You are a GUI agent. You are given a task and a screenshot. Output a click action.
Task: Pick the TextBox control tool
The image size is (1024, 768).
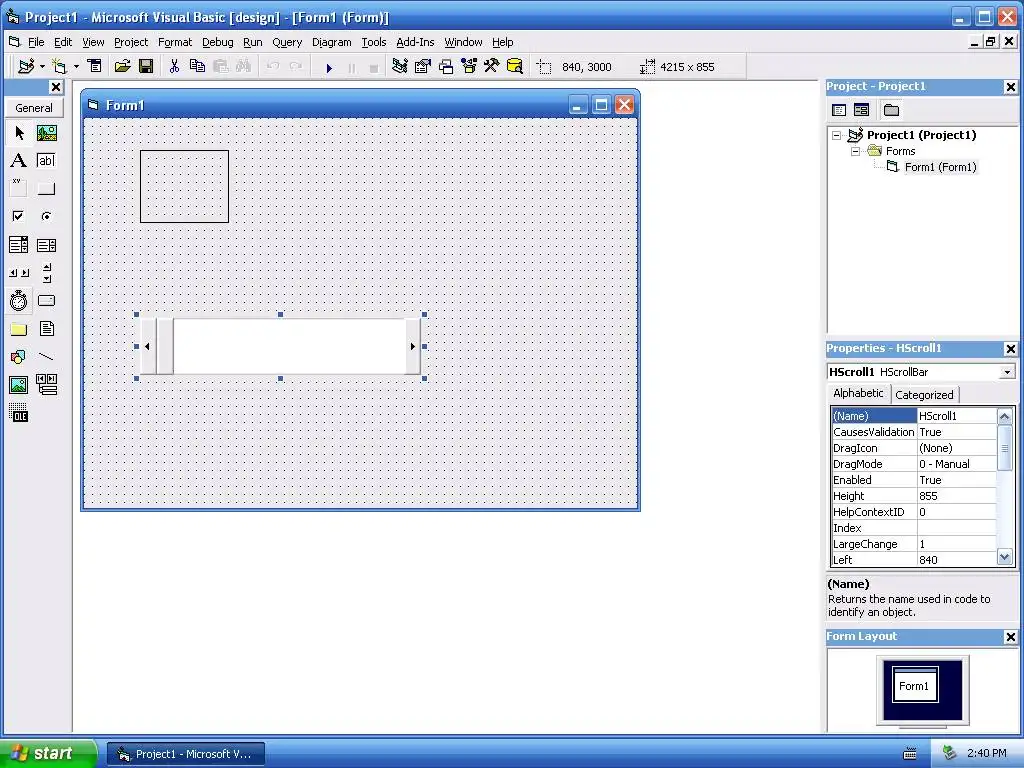(46, 161)
